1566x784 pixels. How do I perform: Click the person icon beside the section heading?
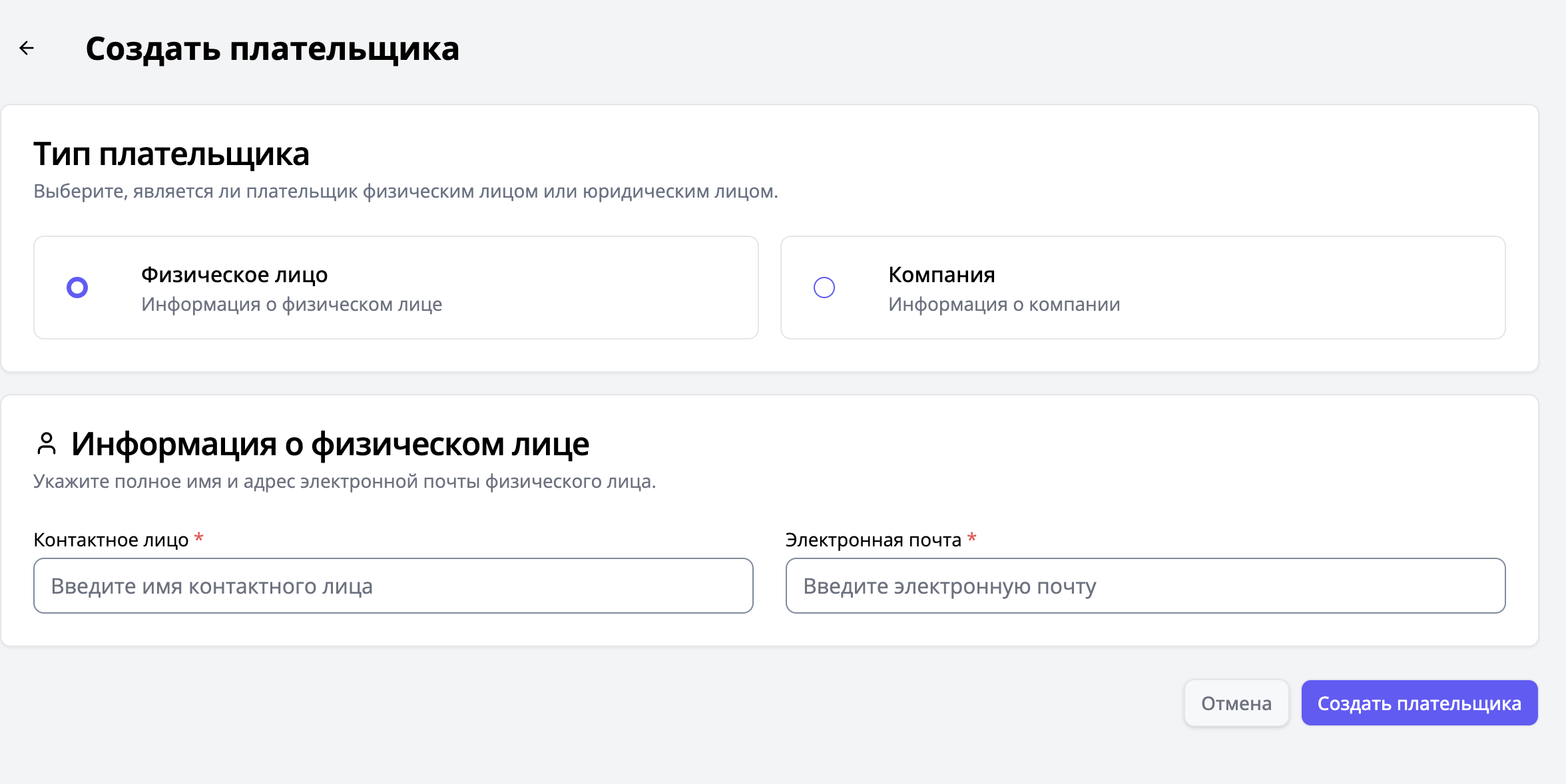click(47, 444)
